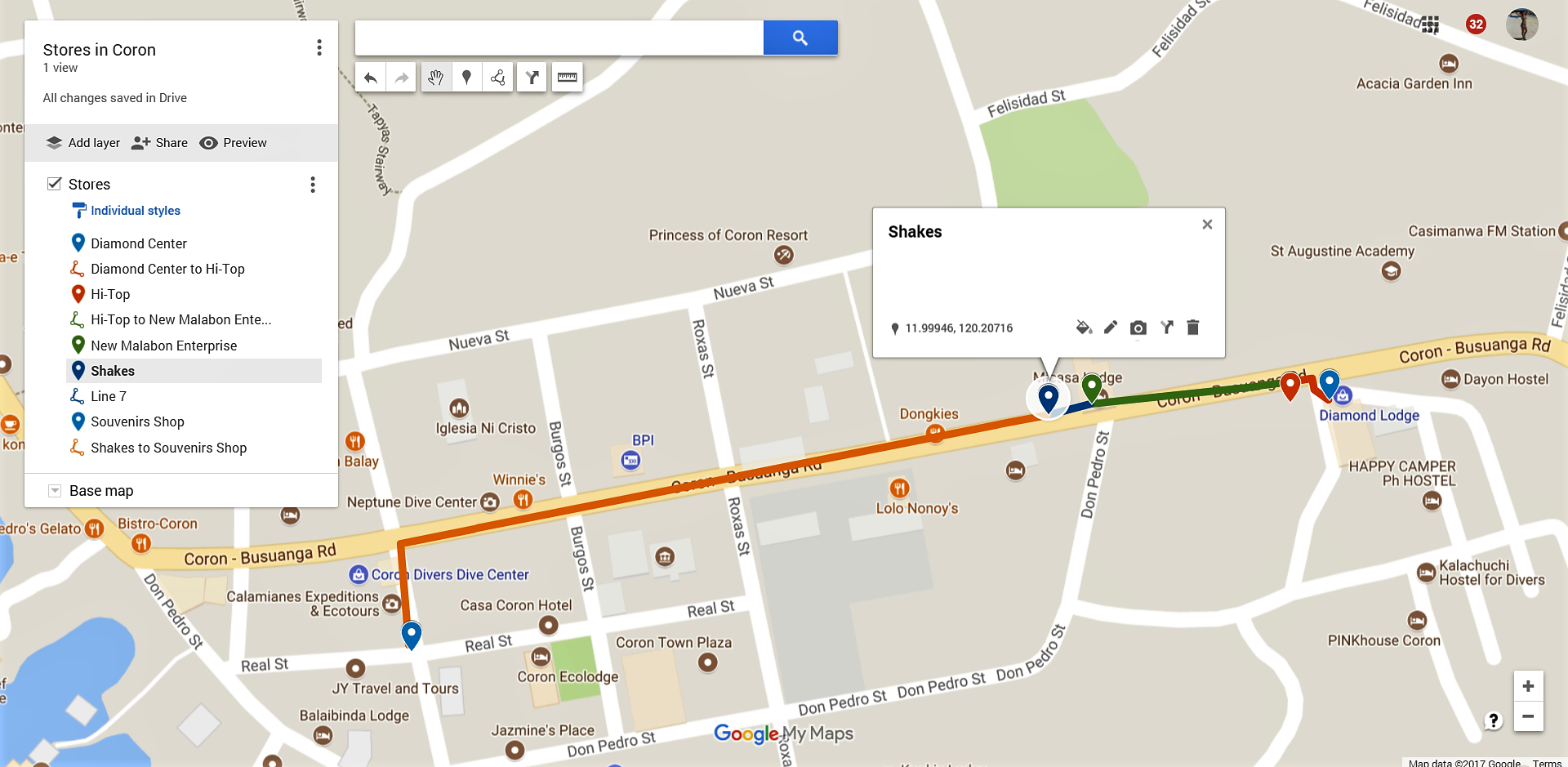This screenshot has height=767, width=1568.
Task: Click Add layer button
Action: (x=83, y=143)
